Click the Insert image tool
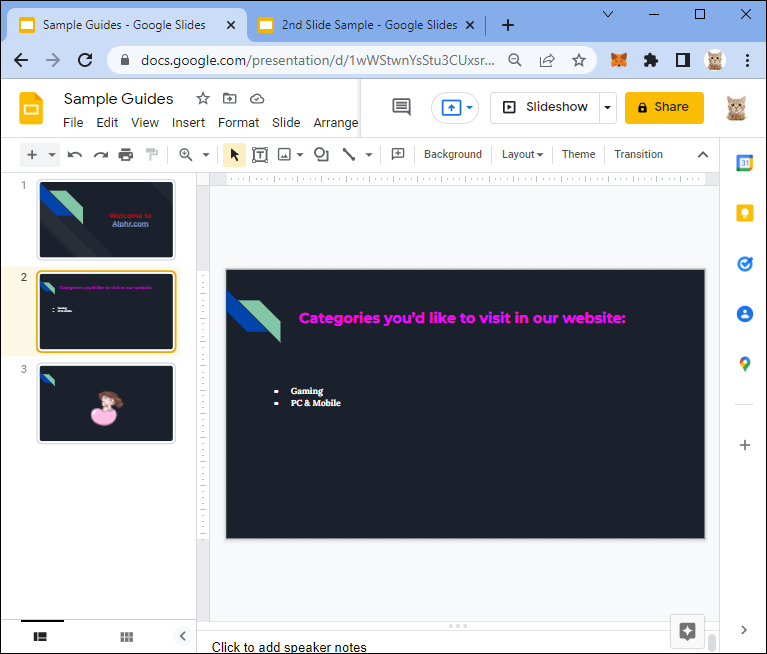This screenshot has width=767, height=654. (x=284, y=155)
